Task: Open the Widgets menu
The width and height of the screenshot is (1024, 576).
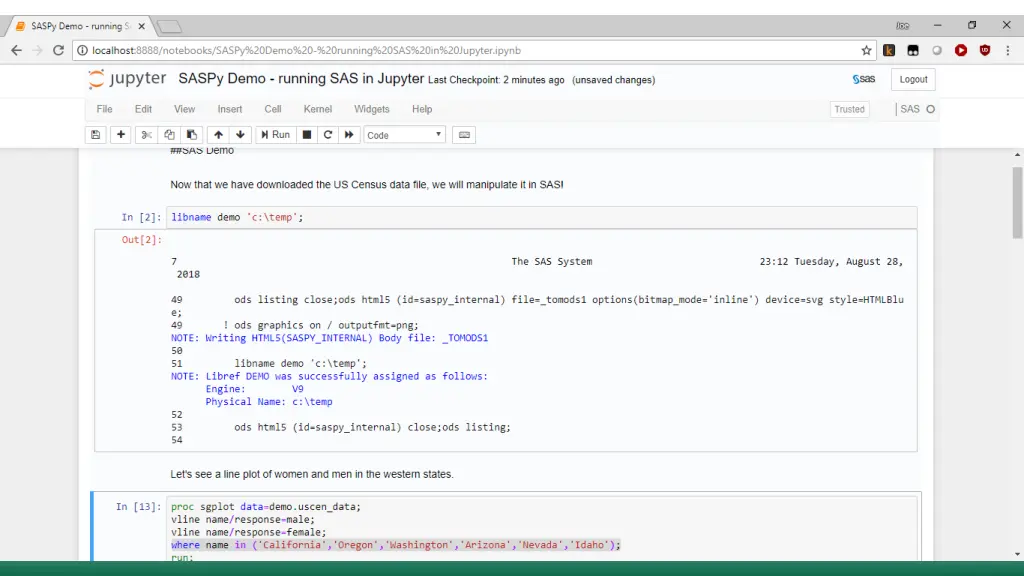Action: tap(372, 109)
